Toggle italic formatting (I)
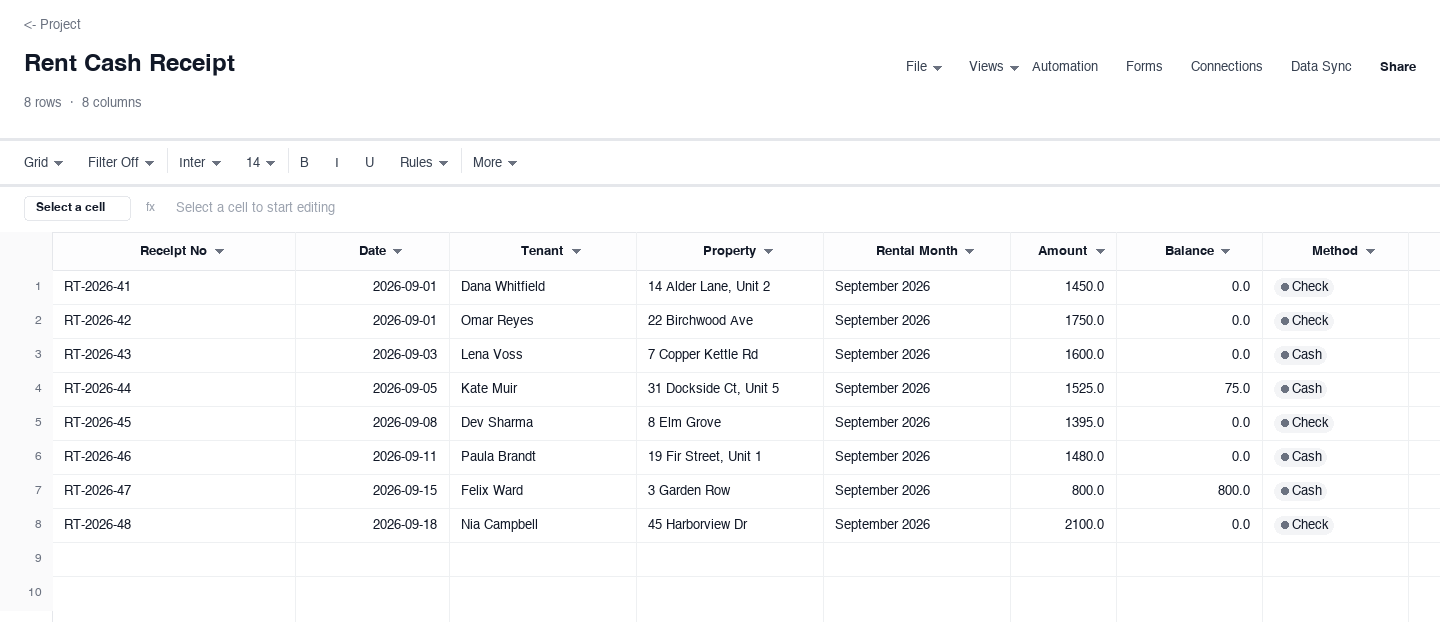 coord(337,163)
